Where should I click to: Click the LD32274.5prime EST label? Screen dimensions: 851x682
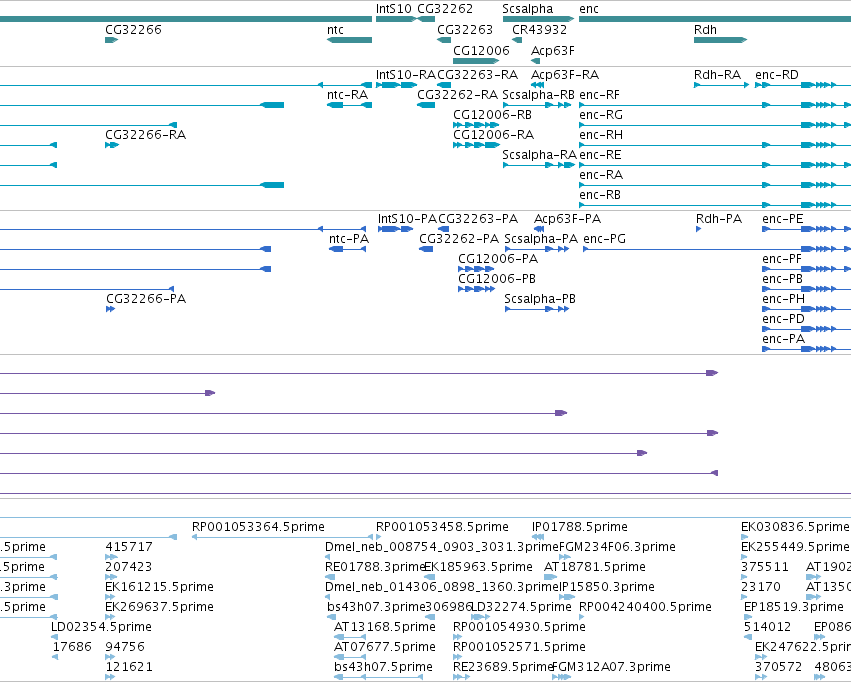521,607
